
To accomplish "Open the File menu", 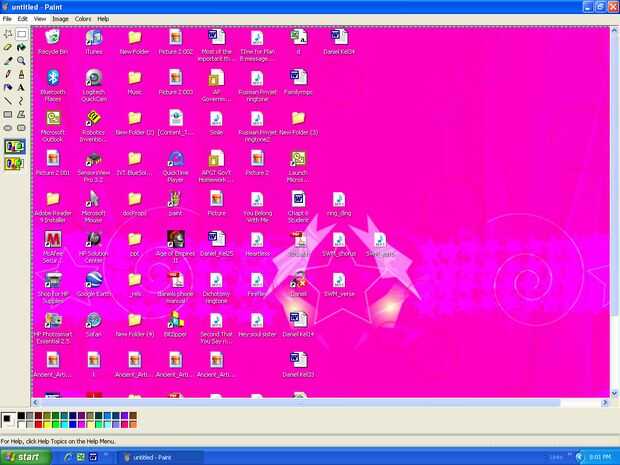I will coord(7,19).
